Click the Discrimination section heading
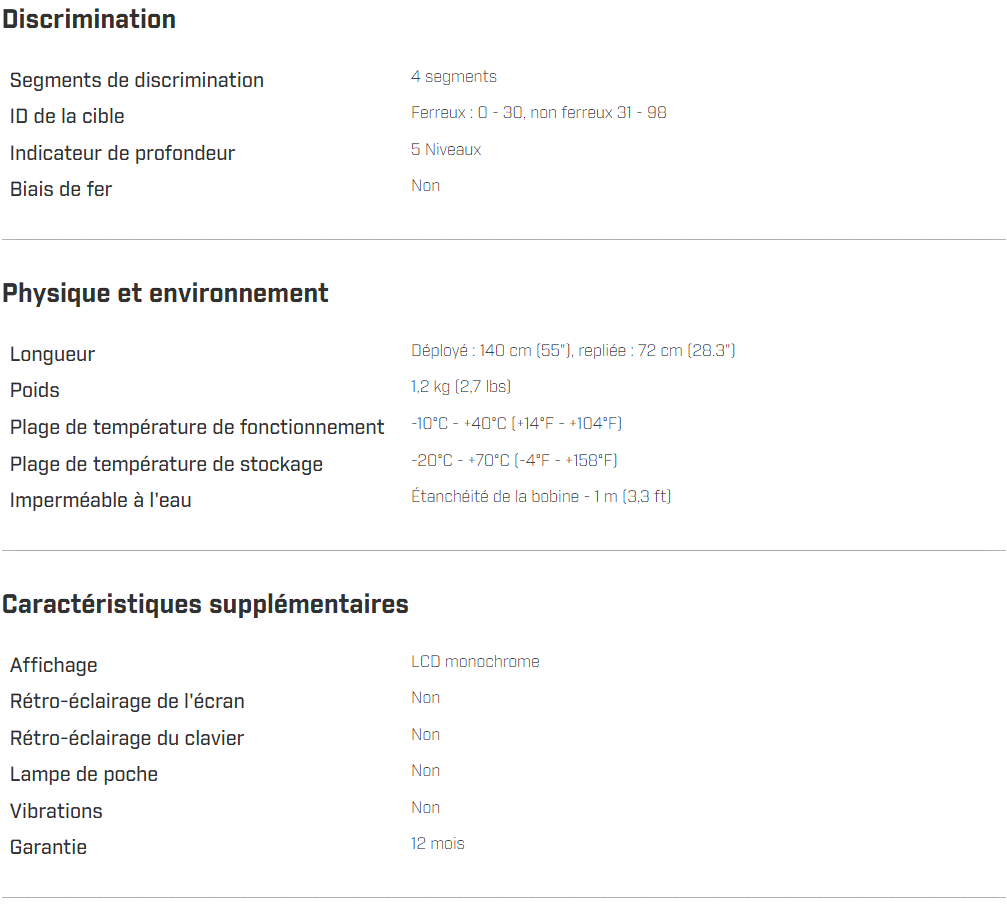The height and width of the screenshot is (904, 1007). coord(88,19)
